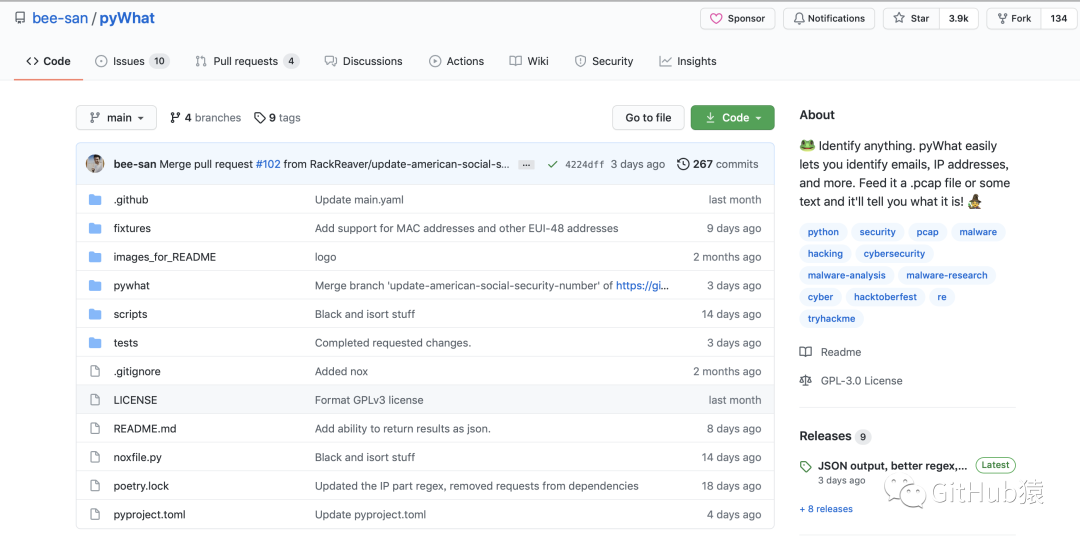The image size is (1080, 540).
Task: Click the release tag icon under Releases
Action: coord(805,466)
